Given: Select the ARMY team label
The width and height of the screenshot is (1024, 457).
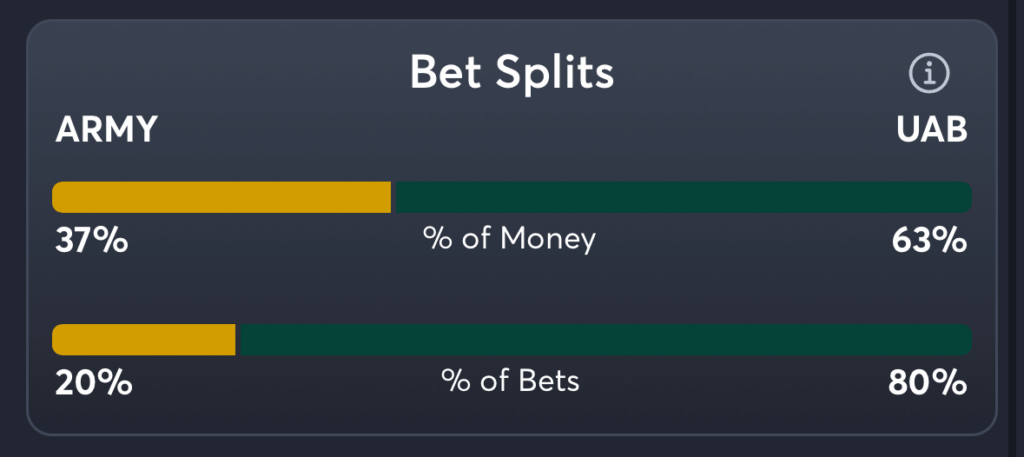Looking at the screenshot, I should click(107, 131).
